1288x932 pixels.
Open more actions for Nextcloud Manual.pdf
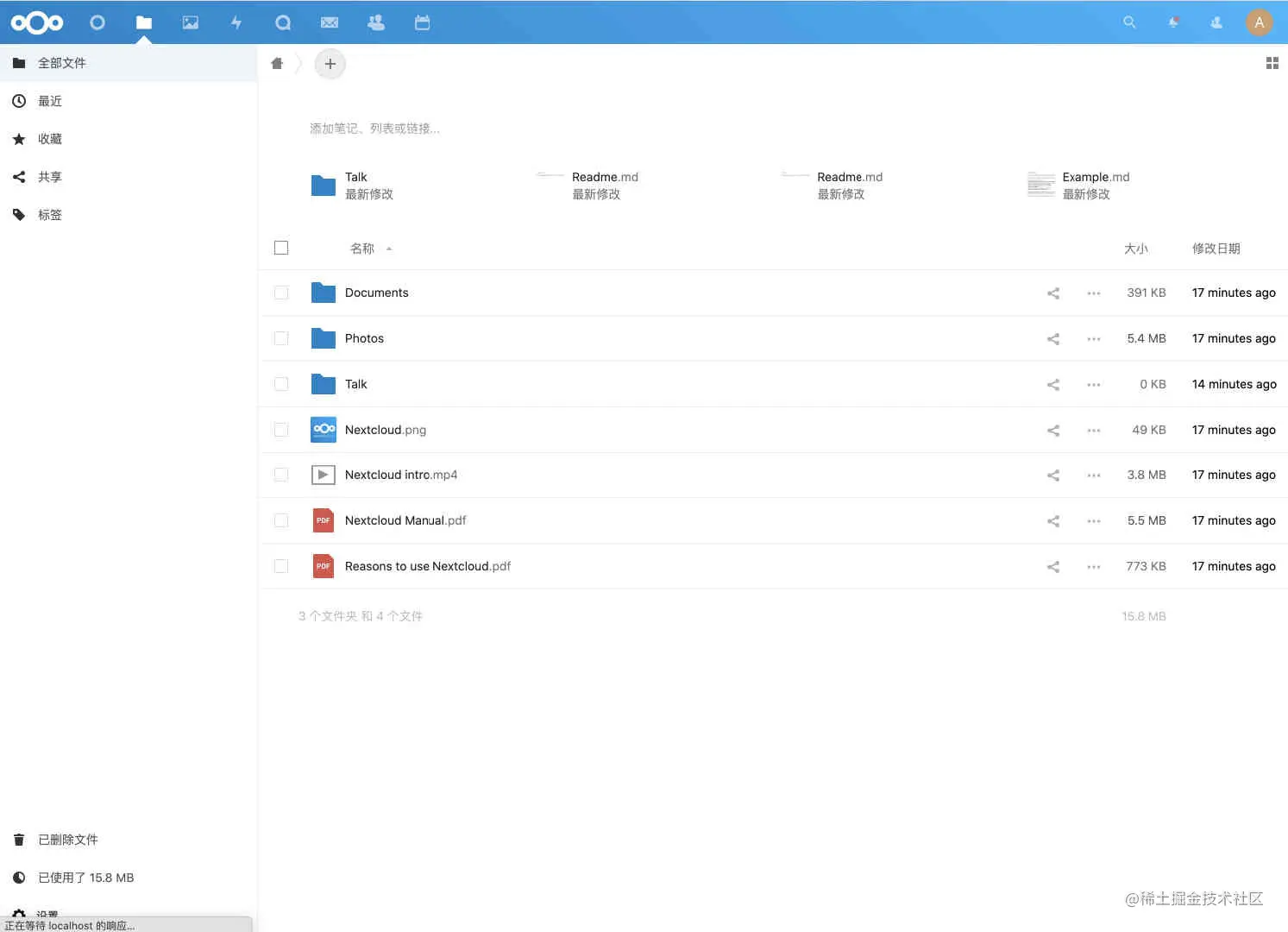pyautogui.click(x=1094, y=521)
